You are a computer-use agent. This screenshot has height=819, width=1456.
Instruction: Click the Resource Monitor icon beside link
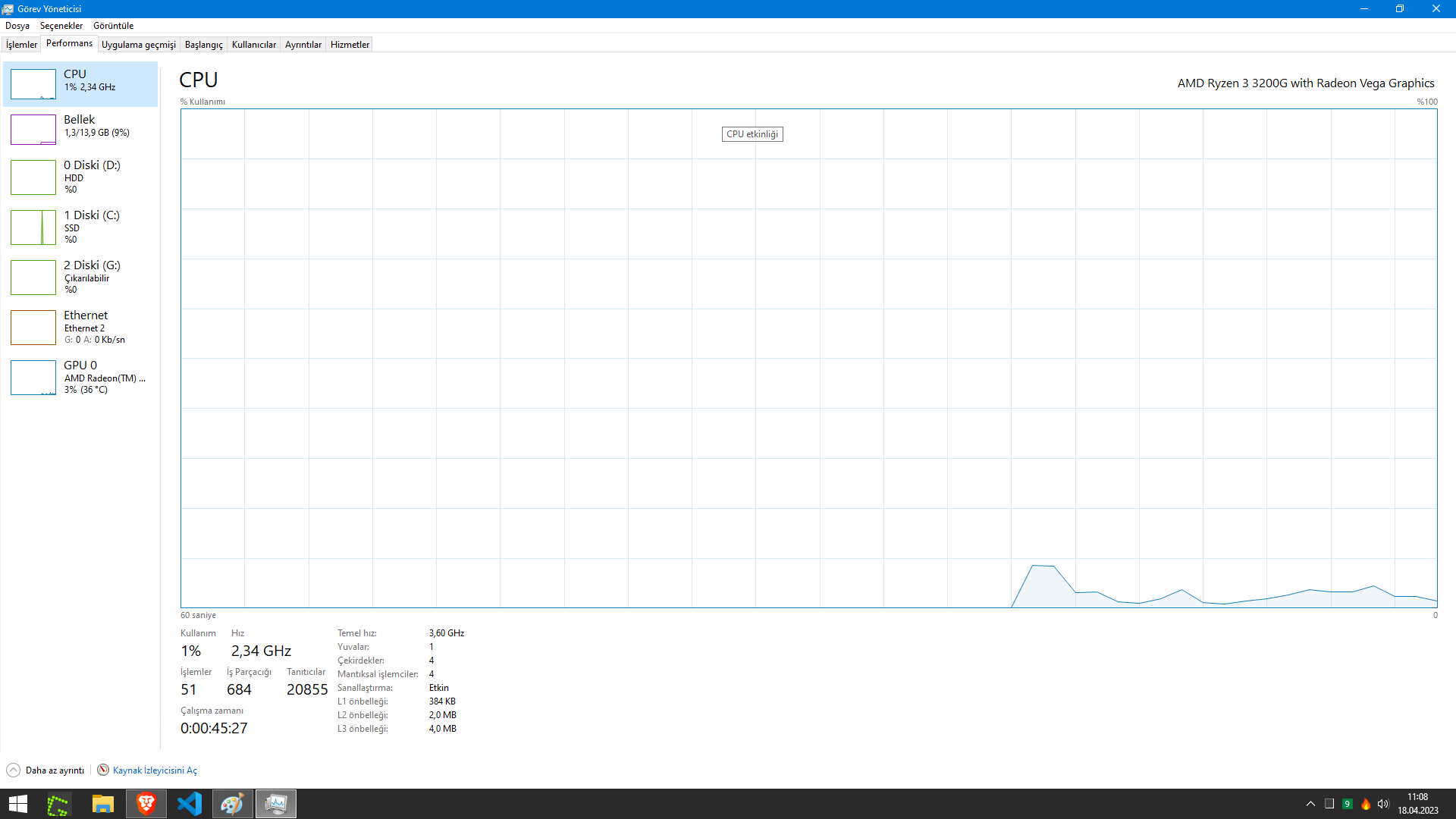(103, 770)
